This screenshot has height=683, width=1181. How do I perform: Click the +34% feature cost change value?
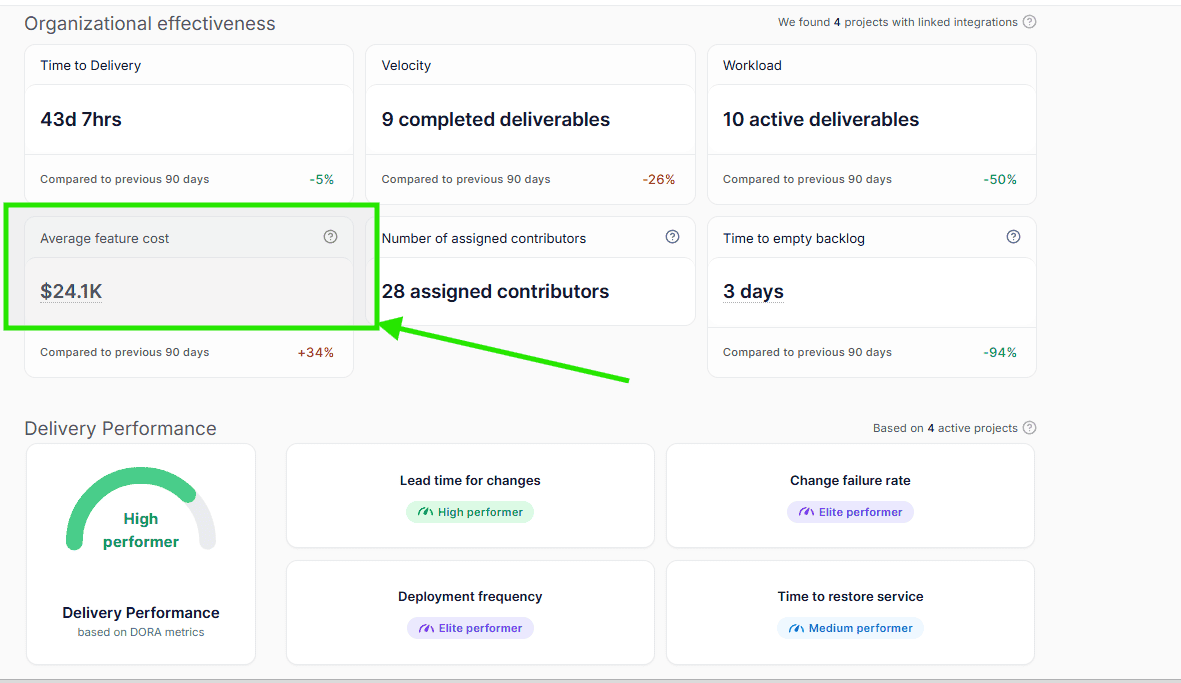coord(316,352)
